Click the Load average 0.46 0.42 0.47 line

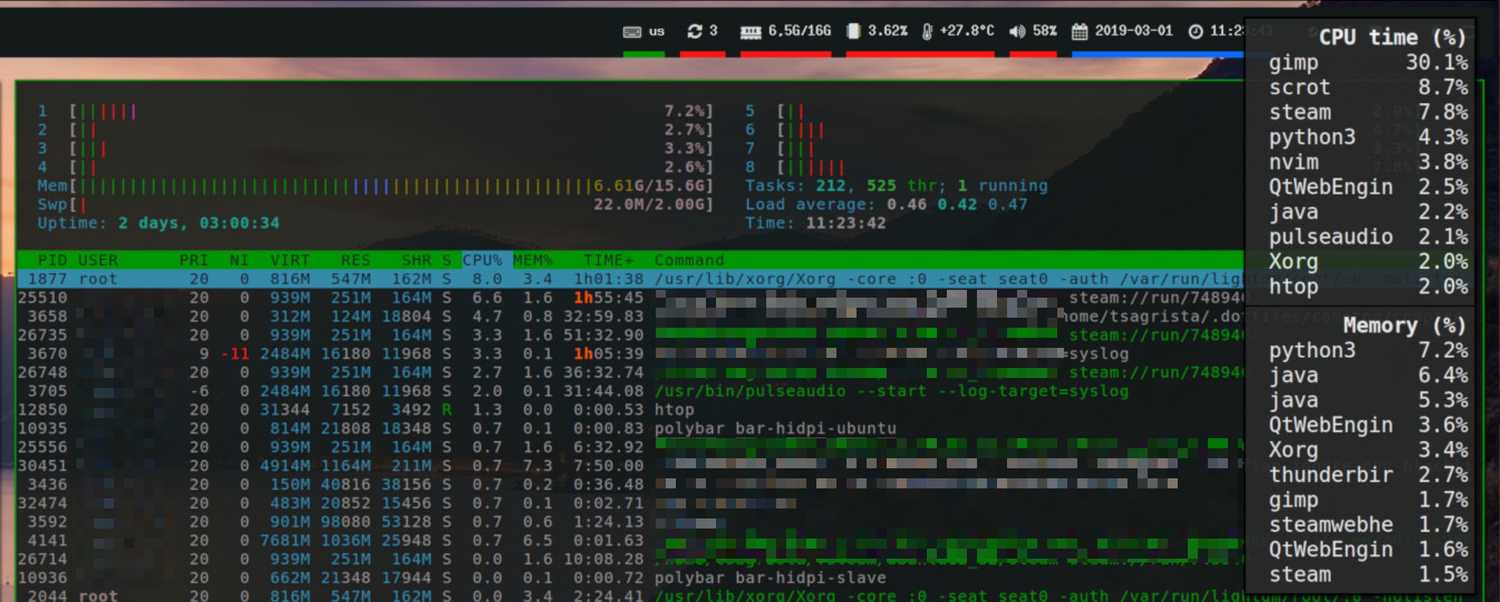886,204
